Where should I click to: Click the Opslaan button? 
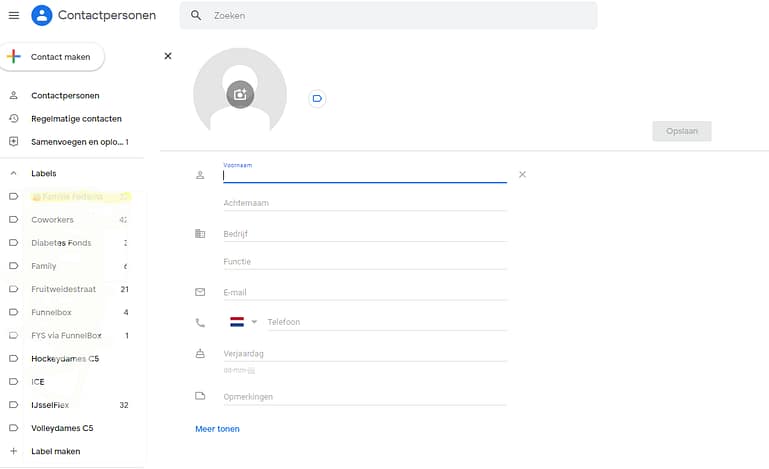pyautogui.click(x=681, y=131)
